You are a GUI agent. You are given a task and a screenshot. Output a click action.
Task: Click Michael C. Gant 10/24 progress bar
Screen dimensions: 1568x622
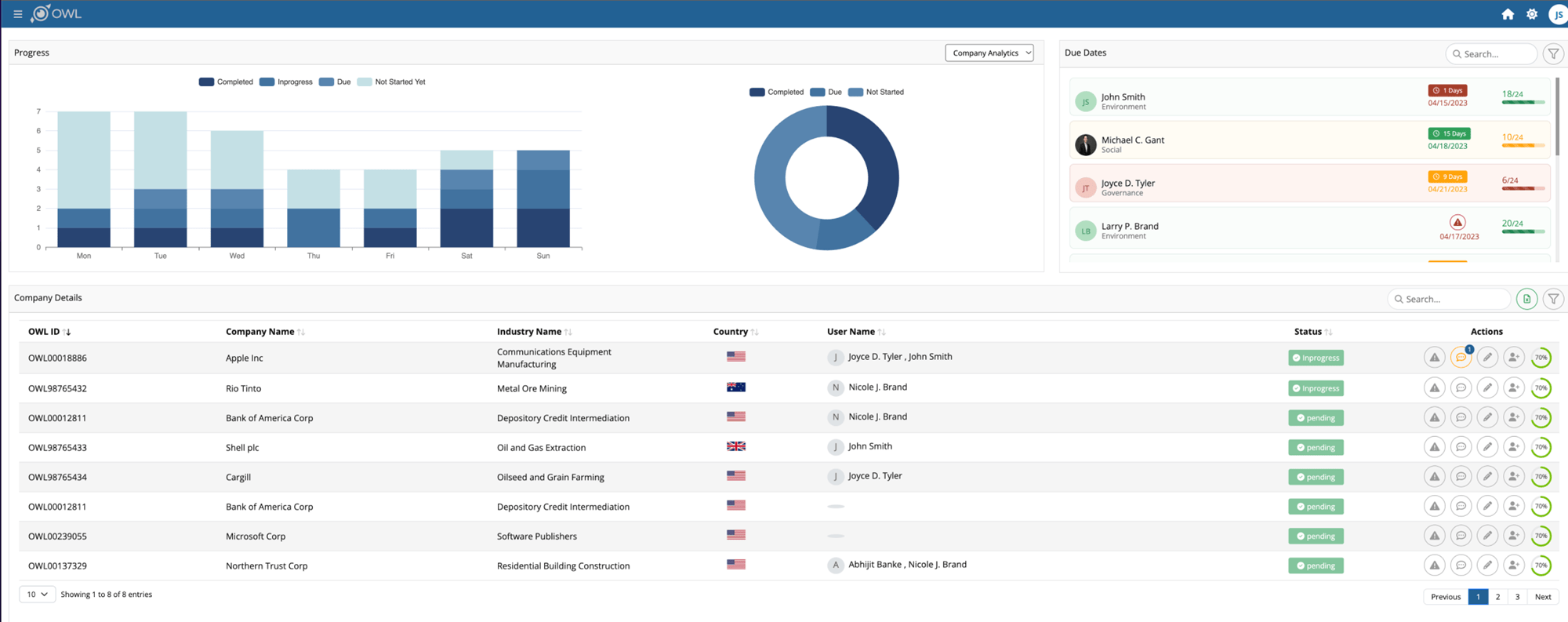pyautogui.click(x=1523, y=145)
